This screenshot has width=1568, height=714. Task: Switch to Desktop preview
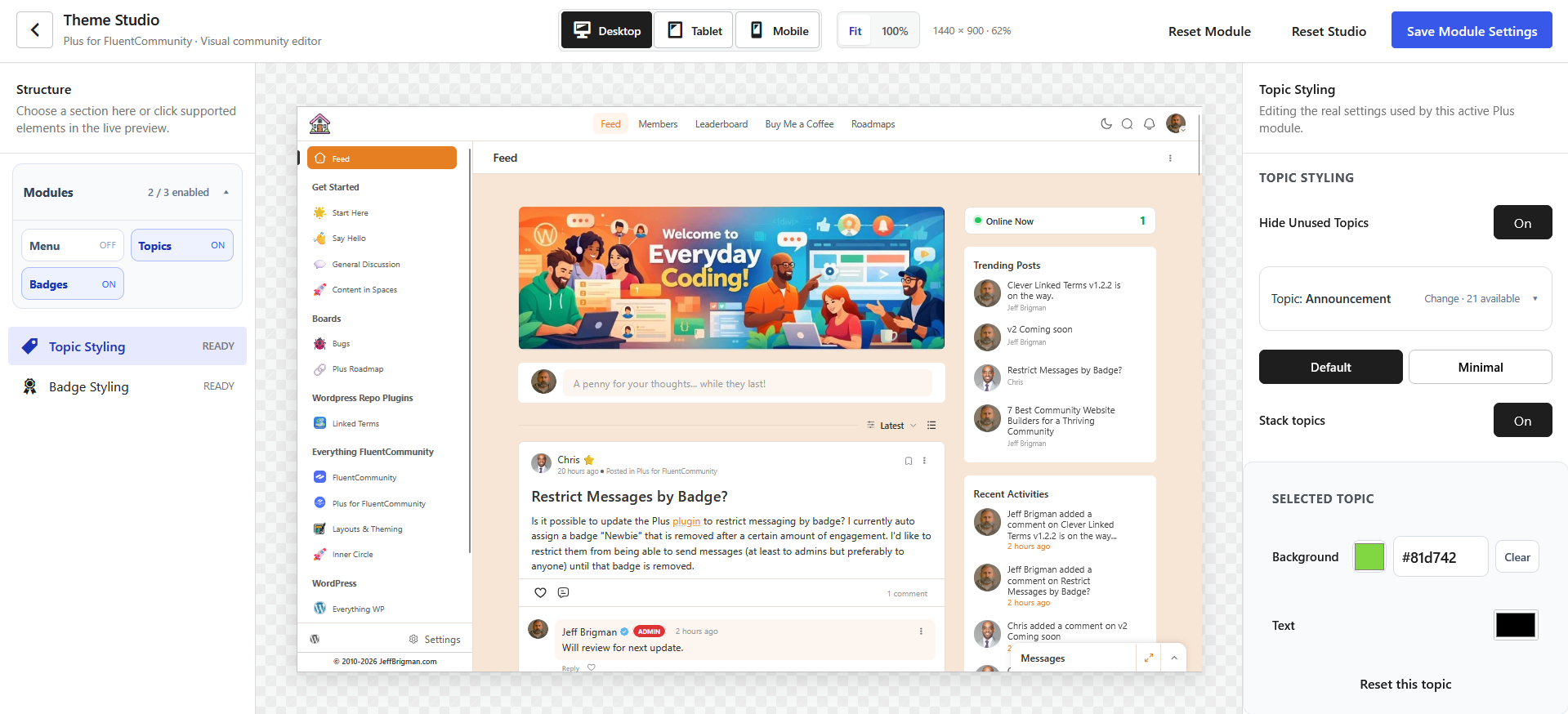pos(606,30)
